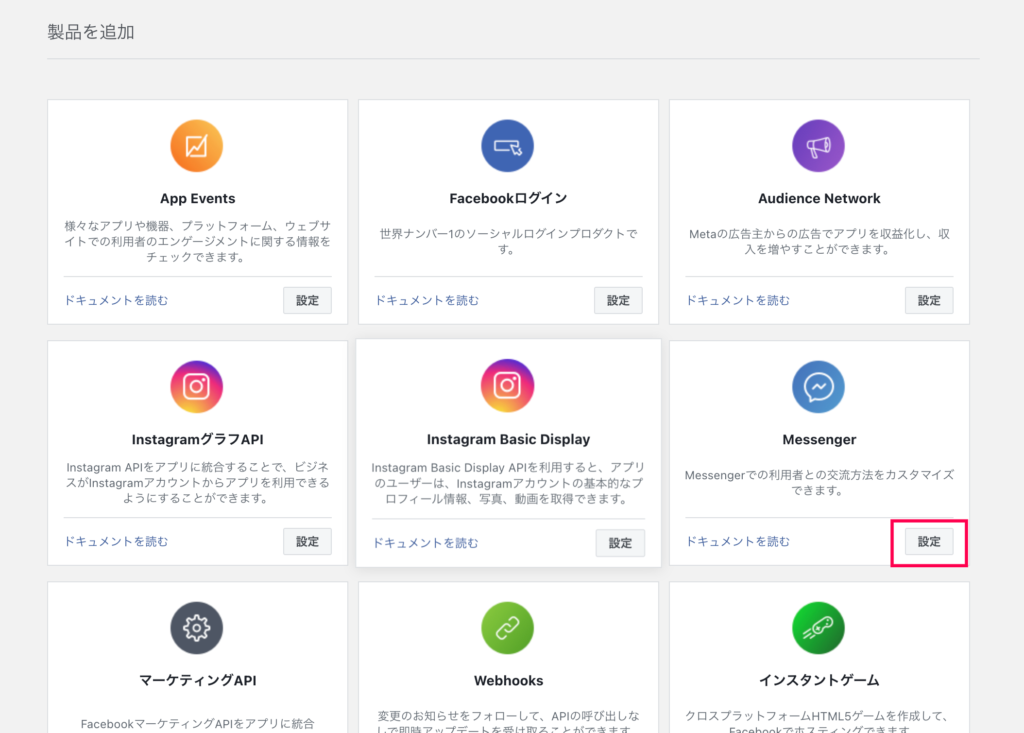Click the Messenger card title
The width and height of the screenshot is (1024, 733).
819,440
